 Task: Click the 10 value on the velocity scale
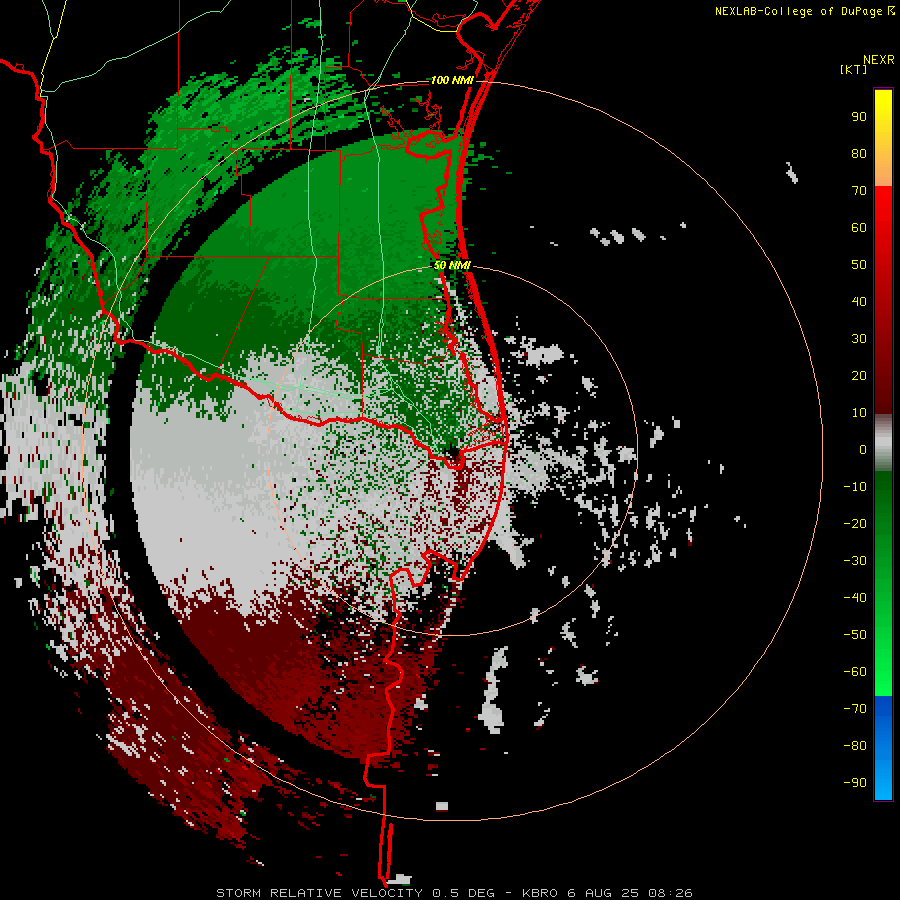[x=859, y=413]
